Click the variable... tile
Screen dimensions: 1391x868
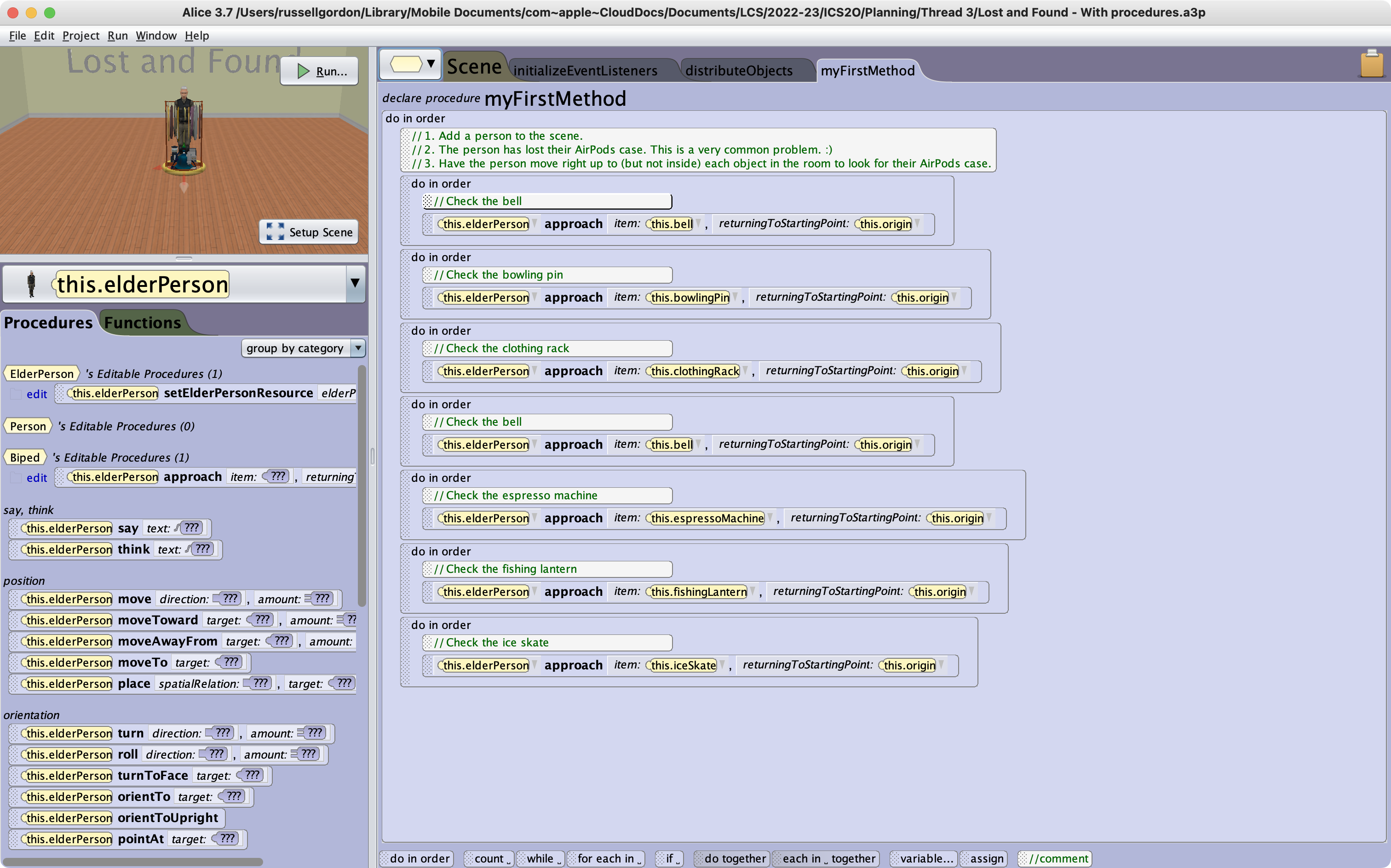point(922,858)
